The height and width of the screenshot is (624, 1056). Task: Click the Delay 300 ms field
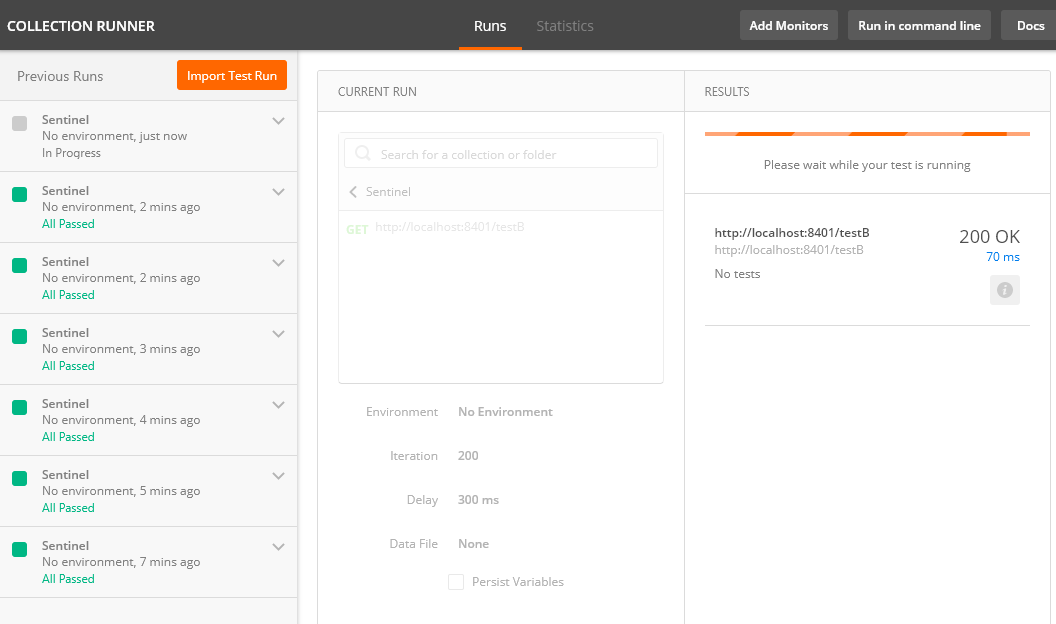click(478, 500)
